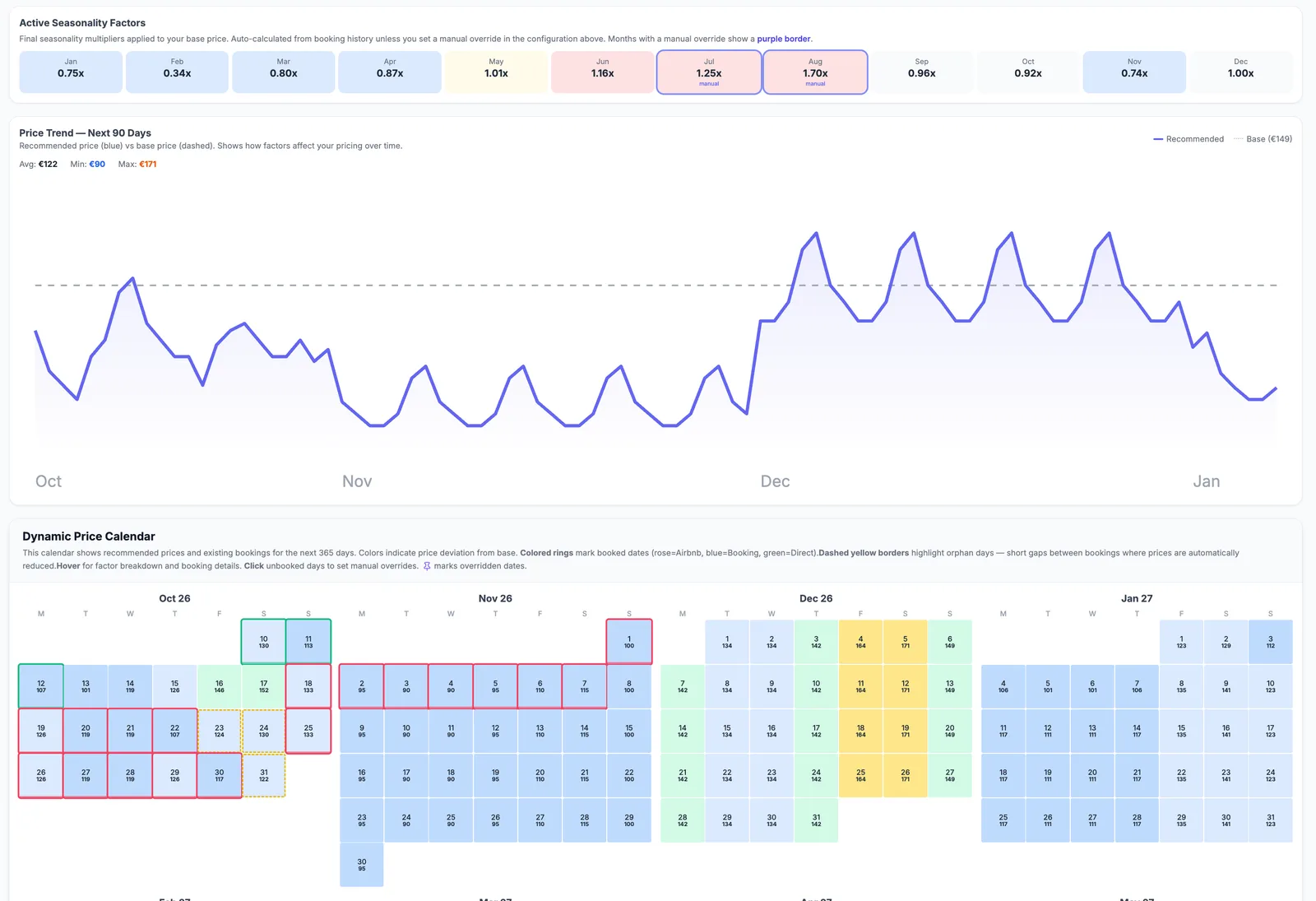This screenshot has height=901, width=1316.
Task: Click orphan day October 23 priced 124
Action: (219, 731)
